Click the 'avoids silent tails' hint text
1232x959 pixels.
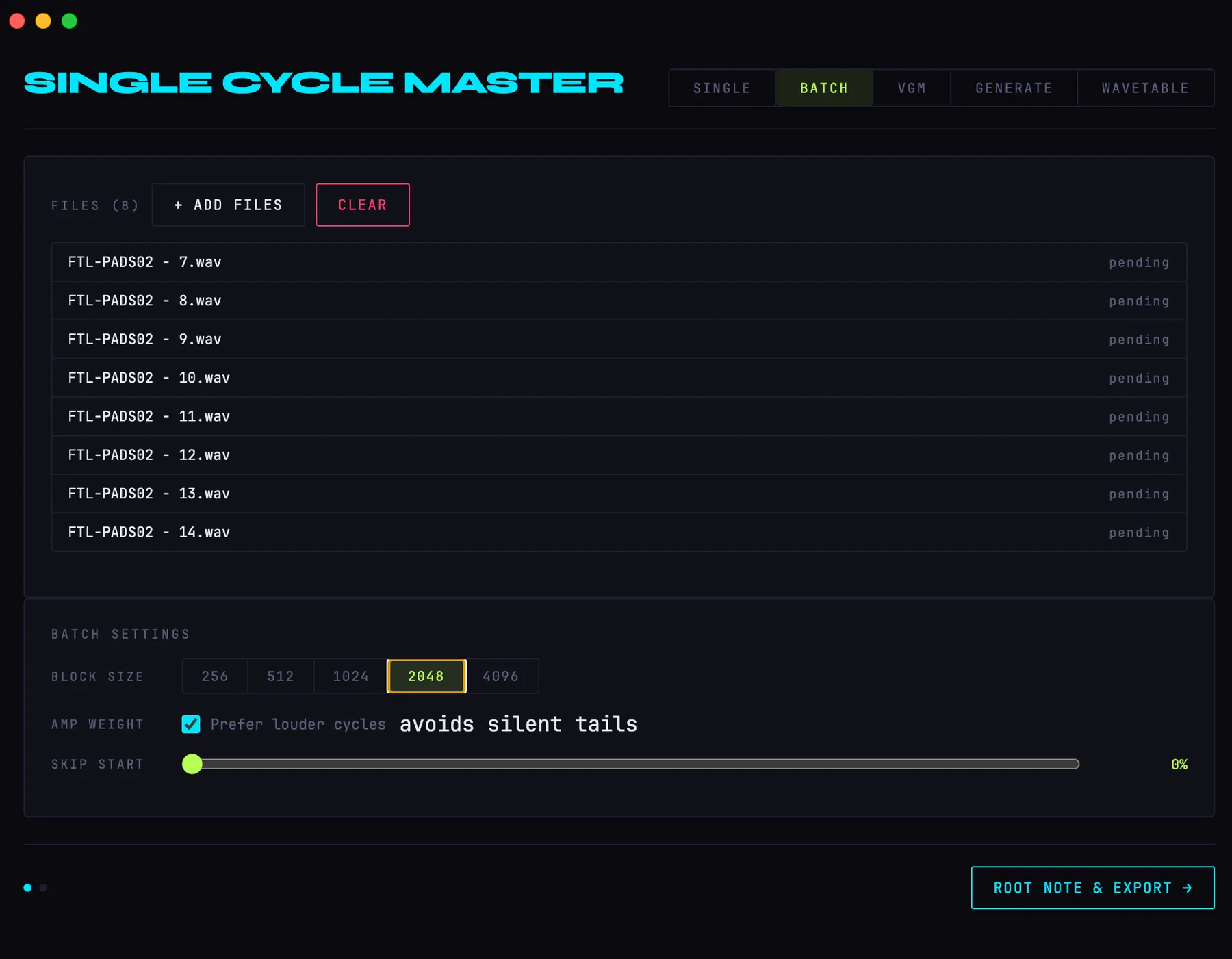tap(518, 724)
